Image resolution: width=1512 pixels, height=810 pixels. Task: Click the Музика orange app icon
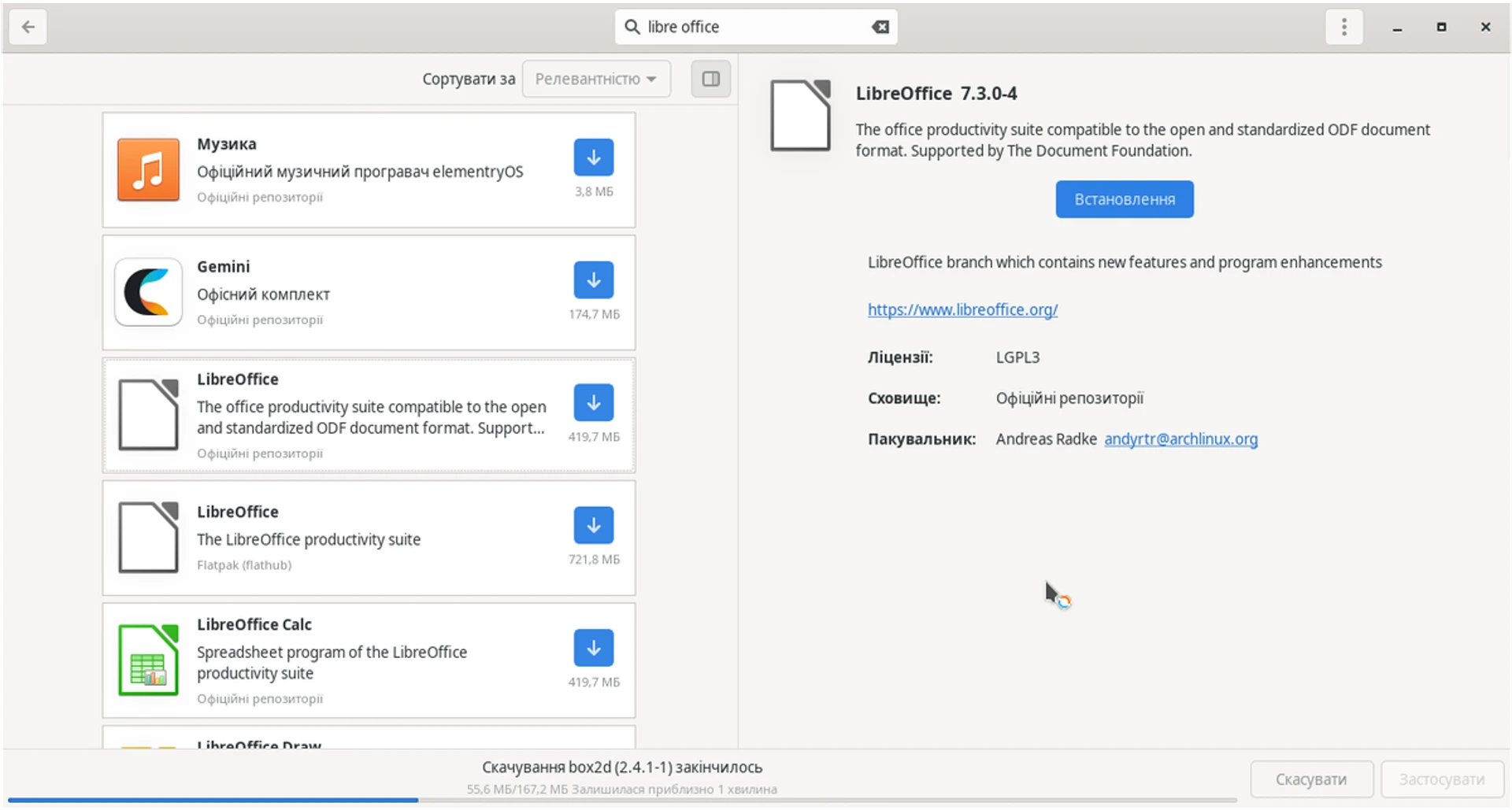click(148, 170)
